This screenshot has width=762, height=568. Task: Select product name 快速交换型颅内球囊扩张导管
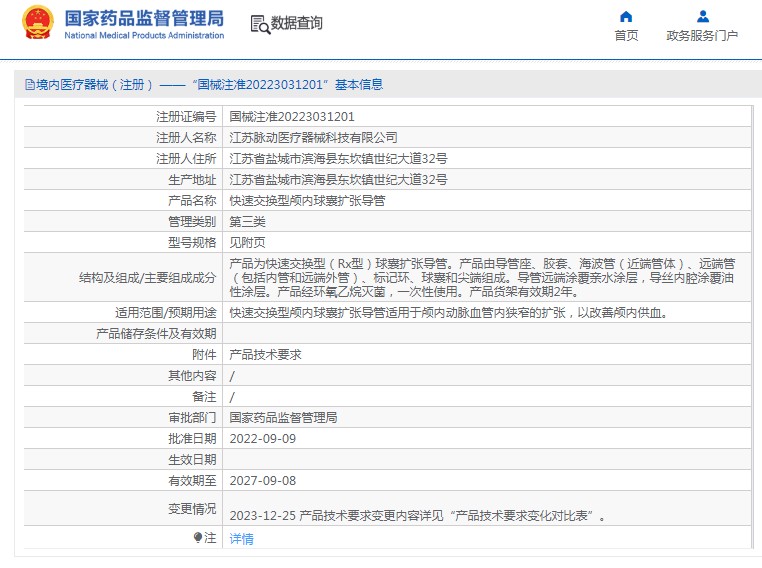(x=307, y=201)
